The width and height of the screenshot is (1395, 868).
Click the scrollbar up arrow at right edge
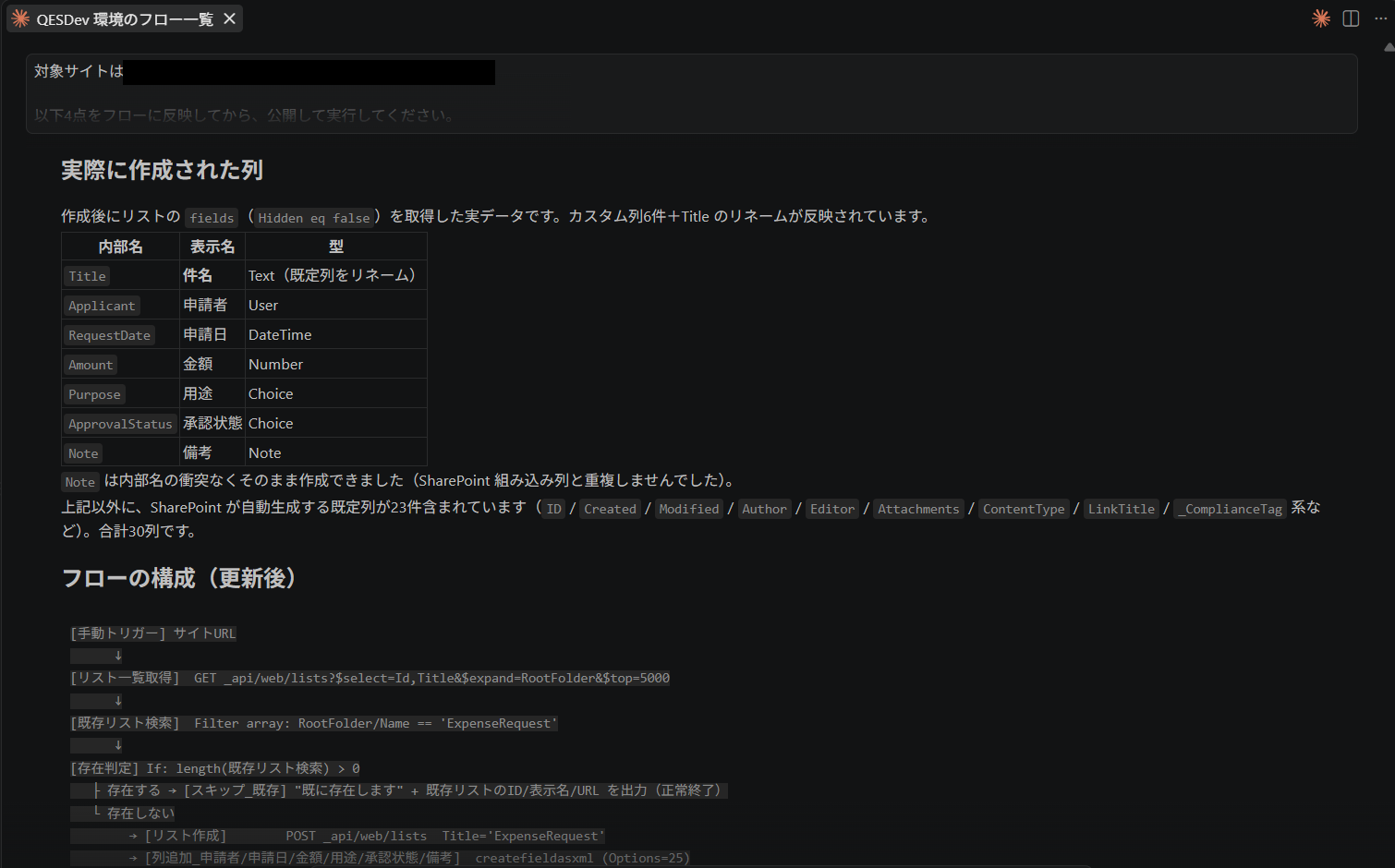[1389, 46]
